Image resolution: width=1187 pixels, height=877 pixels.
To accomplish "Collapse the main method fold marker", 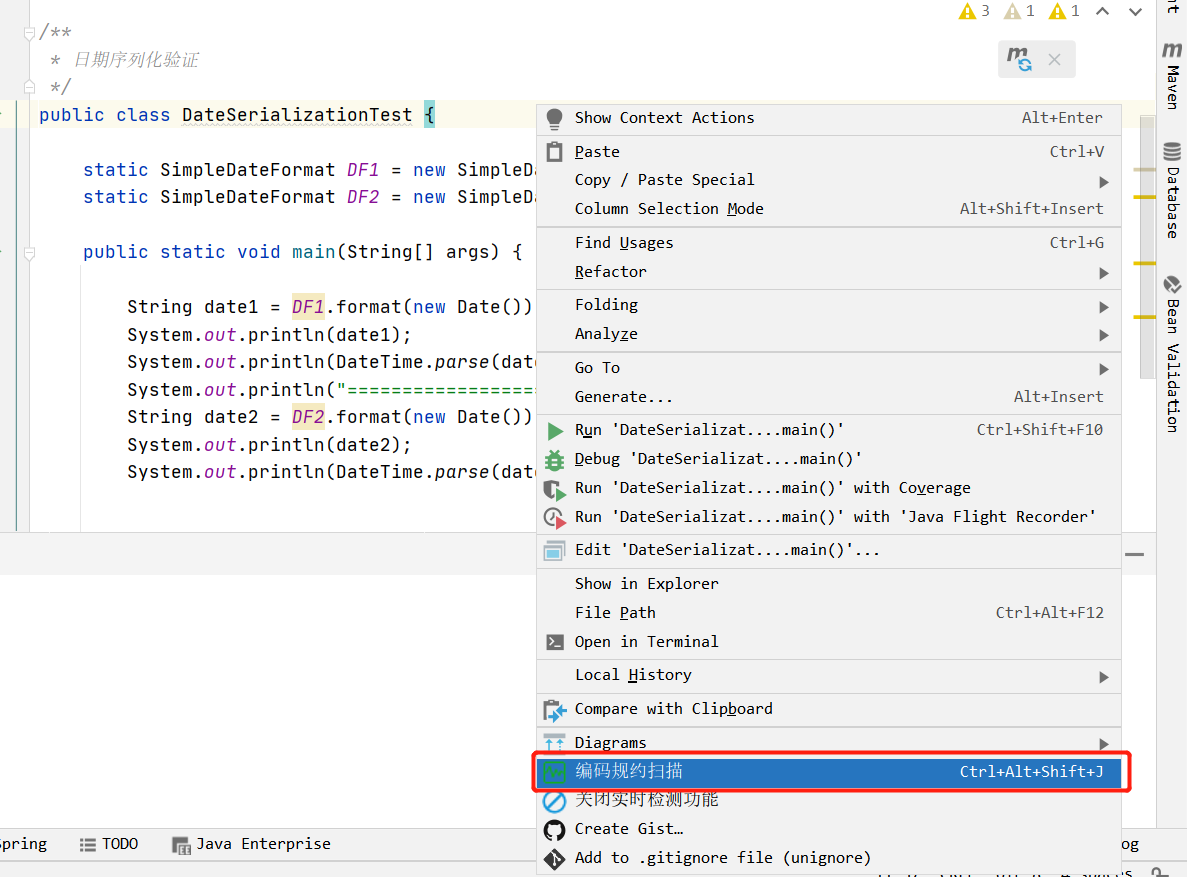I will tap(29, 253).
